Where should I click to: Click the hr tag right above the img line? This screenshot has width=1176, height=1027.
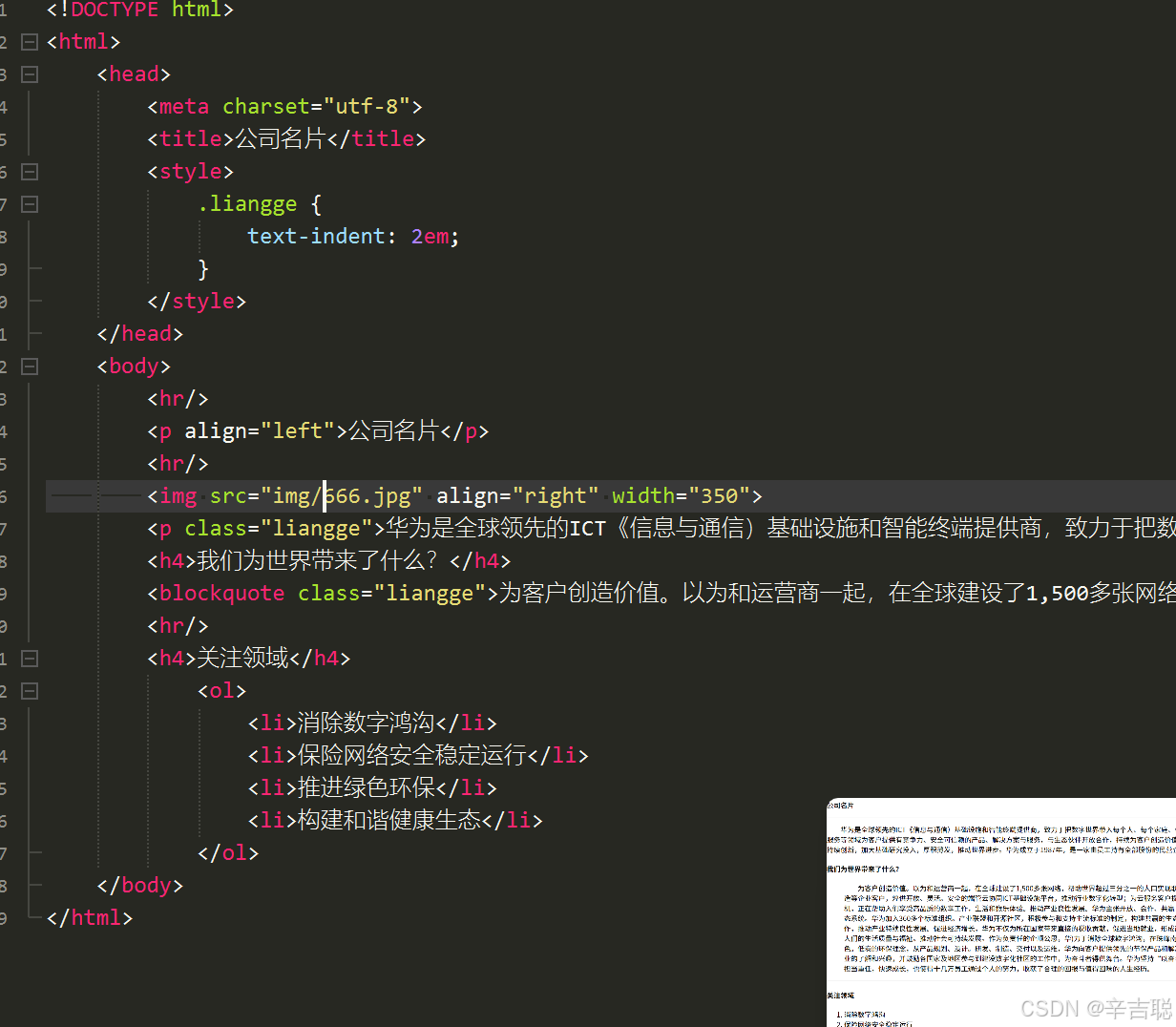click(178, 464)
